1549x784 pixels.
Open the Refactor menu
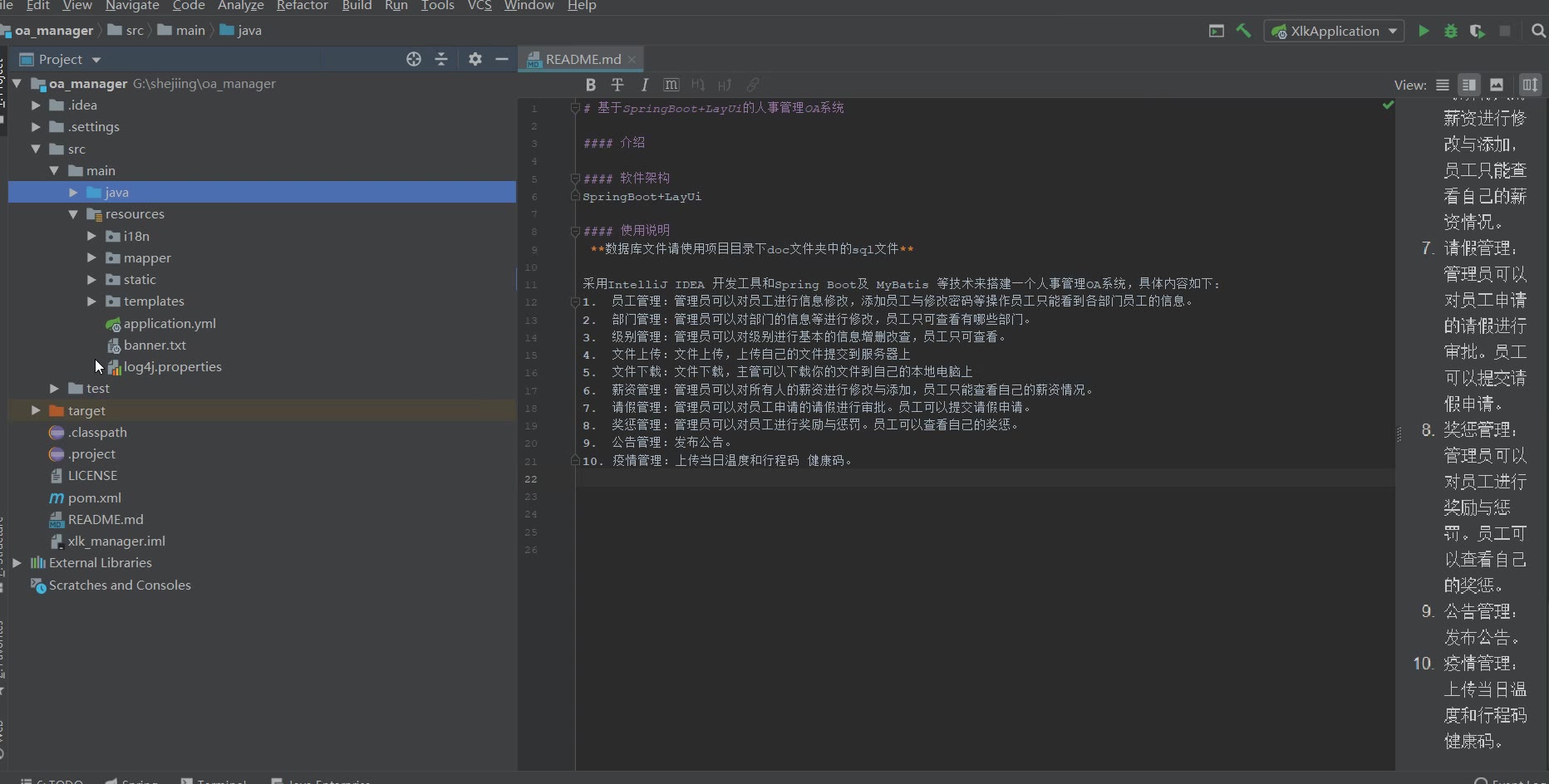pos(302,6)
